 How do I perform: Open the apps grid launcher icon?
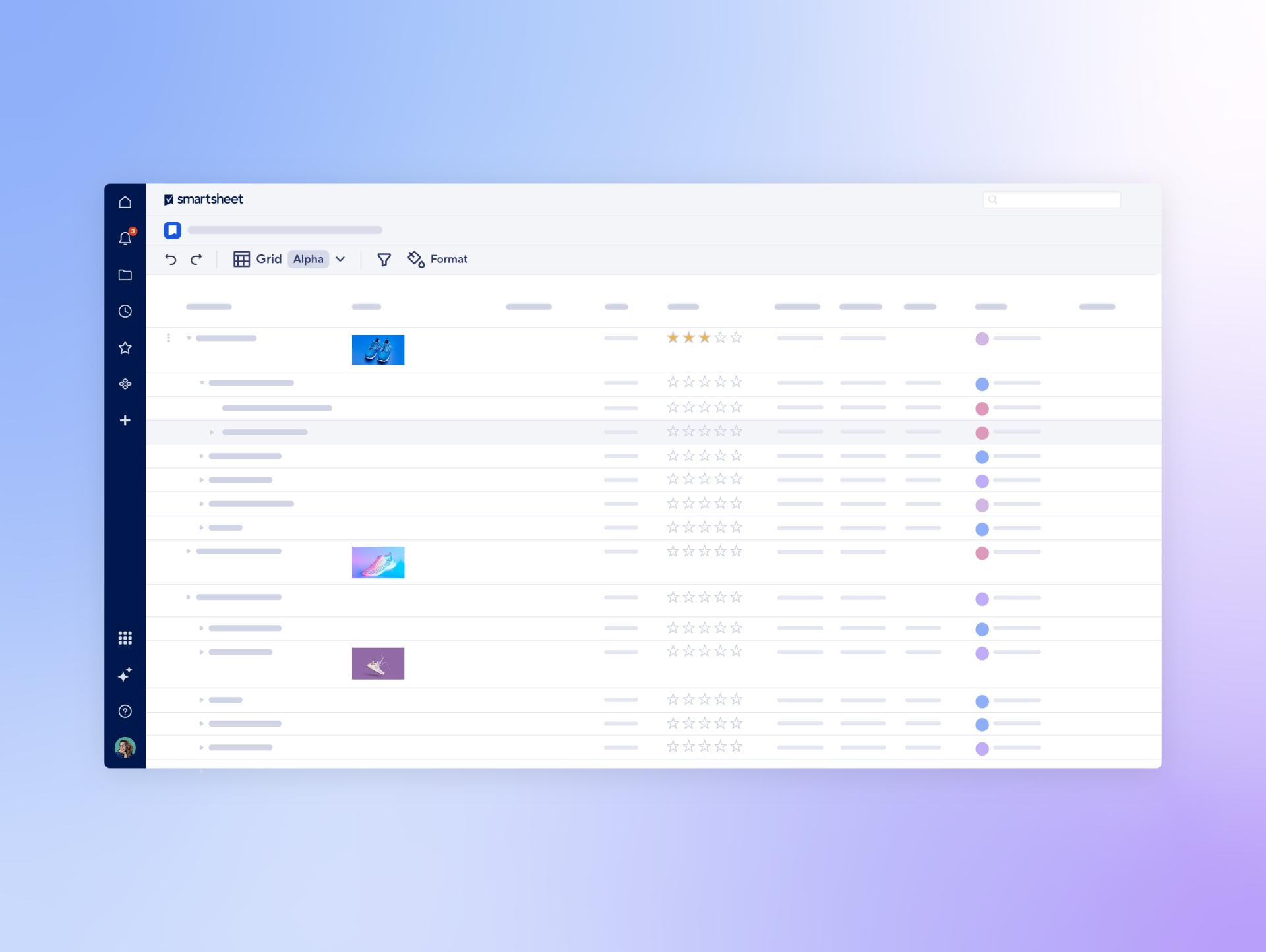click(x=125, y=637)
